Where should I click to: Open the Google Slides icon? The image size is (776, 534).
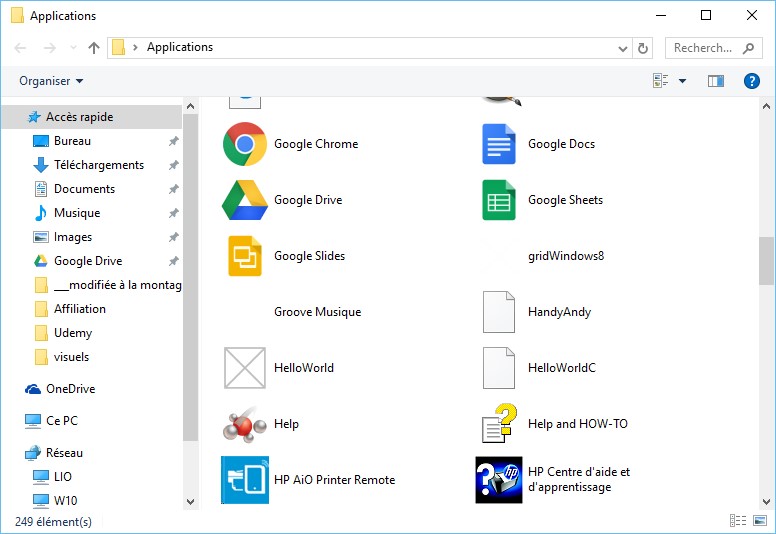[244, 256]
